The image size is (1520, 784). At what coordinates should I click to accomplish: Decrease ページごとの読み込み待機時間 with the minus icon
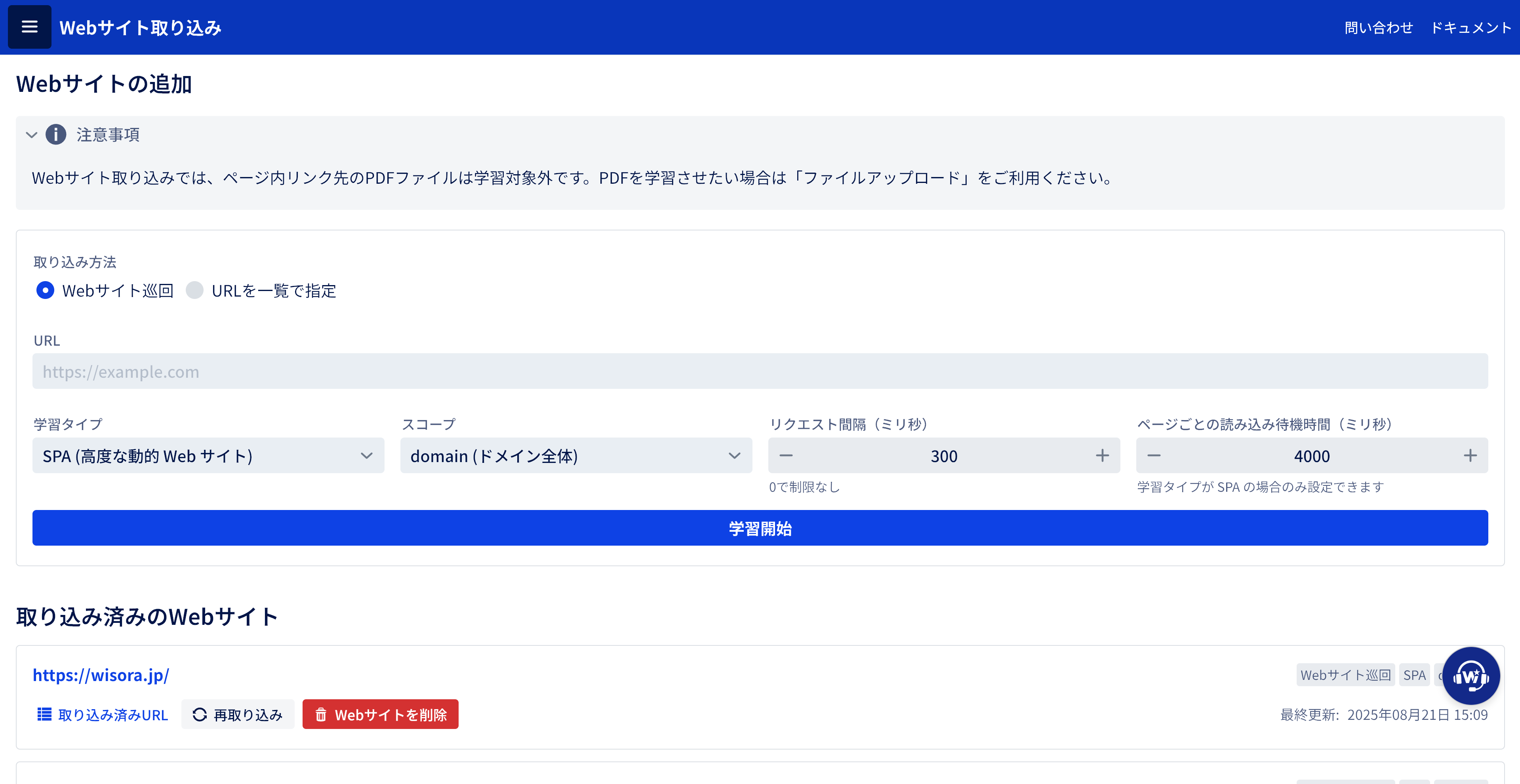[1154, 455]
